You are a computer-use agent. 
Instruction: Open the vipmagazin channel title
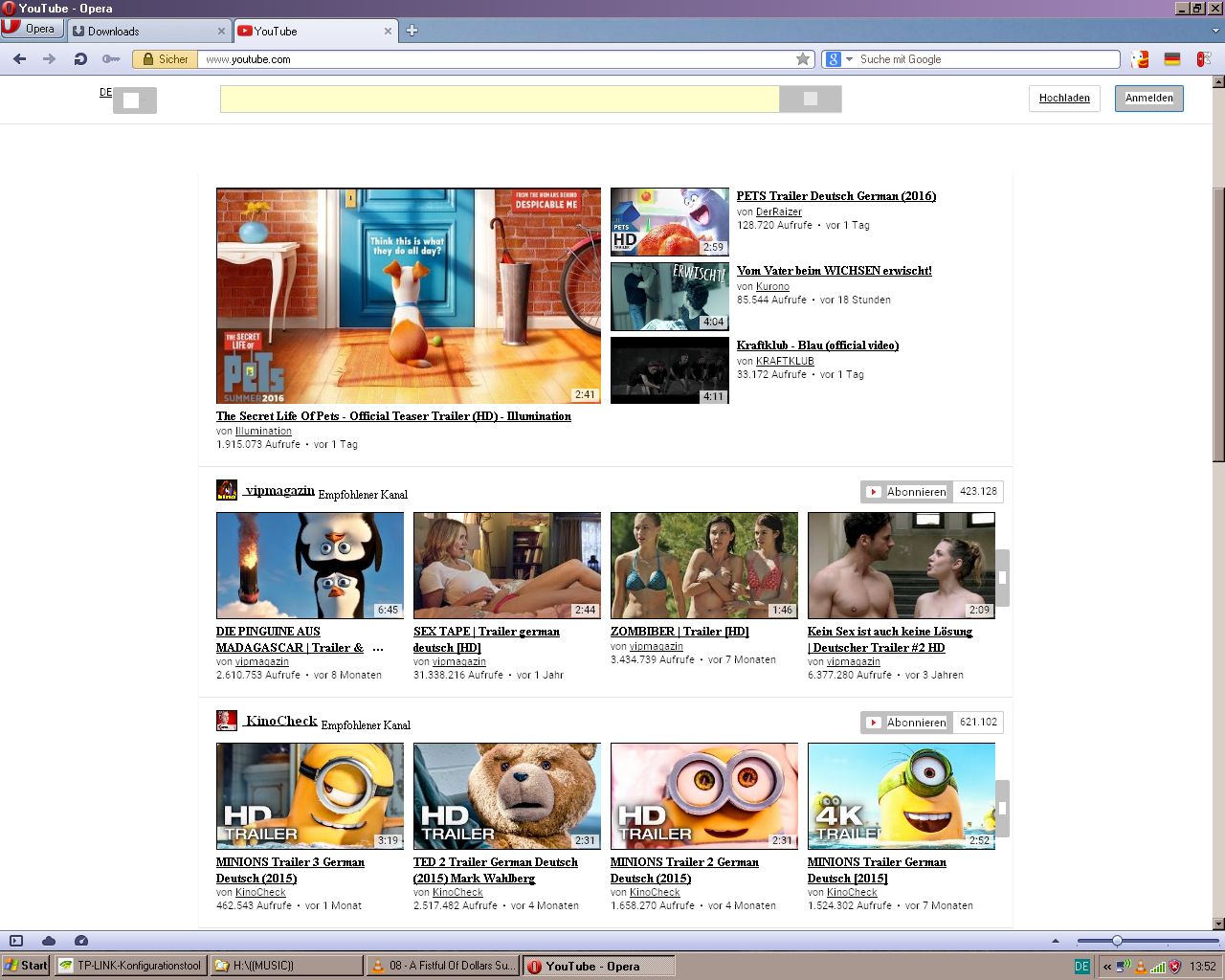coord(279,490)
